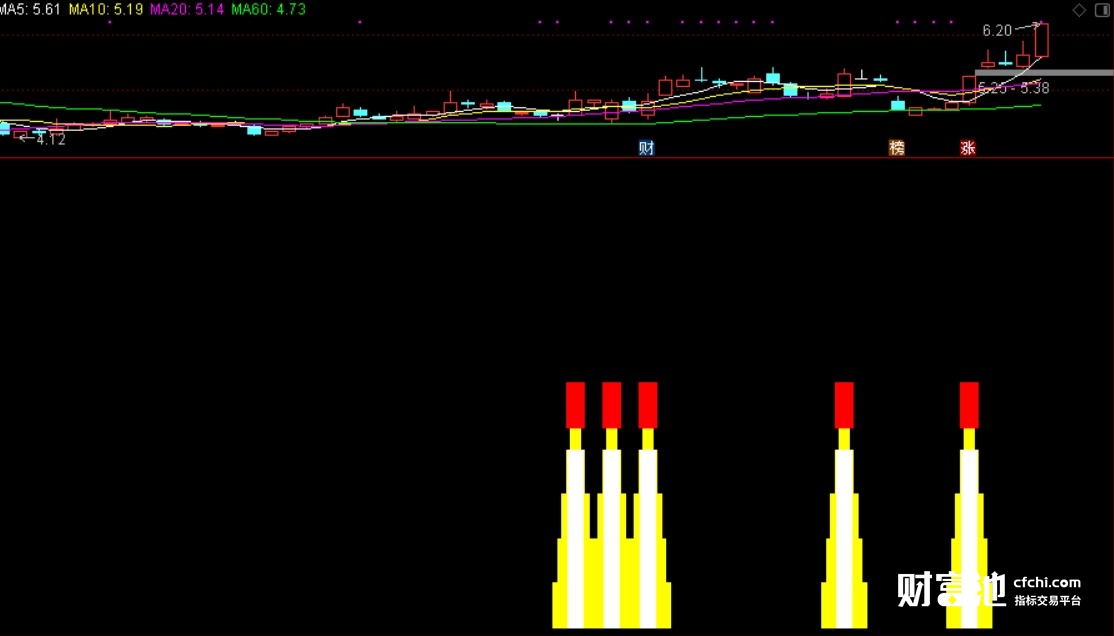Image resolution: width=1114 pixels, height=636 pixels.
Task: Click the 5.25 - 5.38 price range label
Action: pyautogui.click(x=1014, y=88)
